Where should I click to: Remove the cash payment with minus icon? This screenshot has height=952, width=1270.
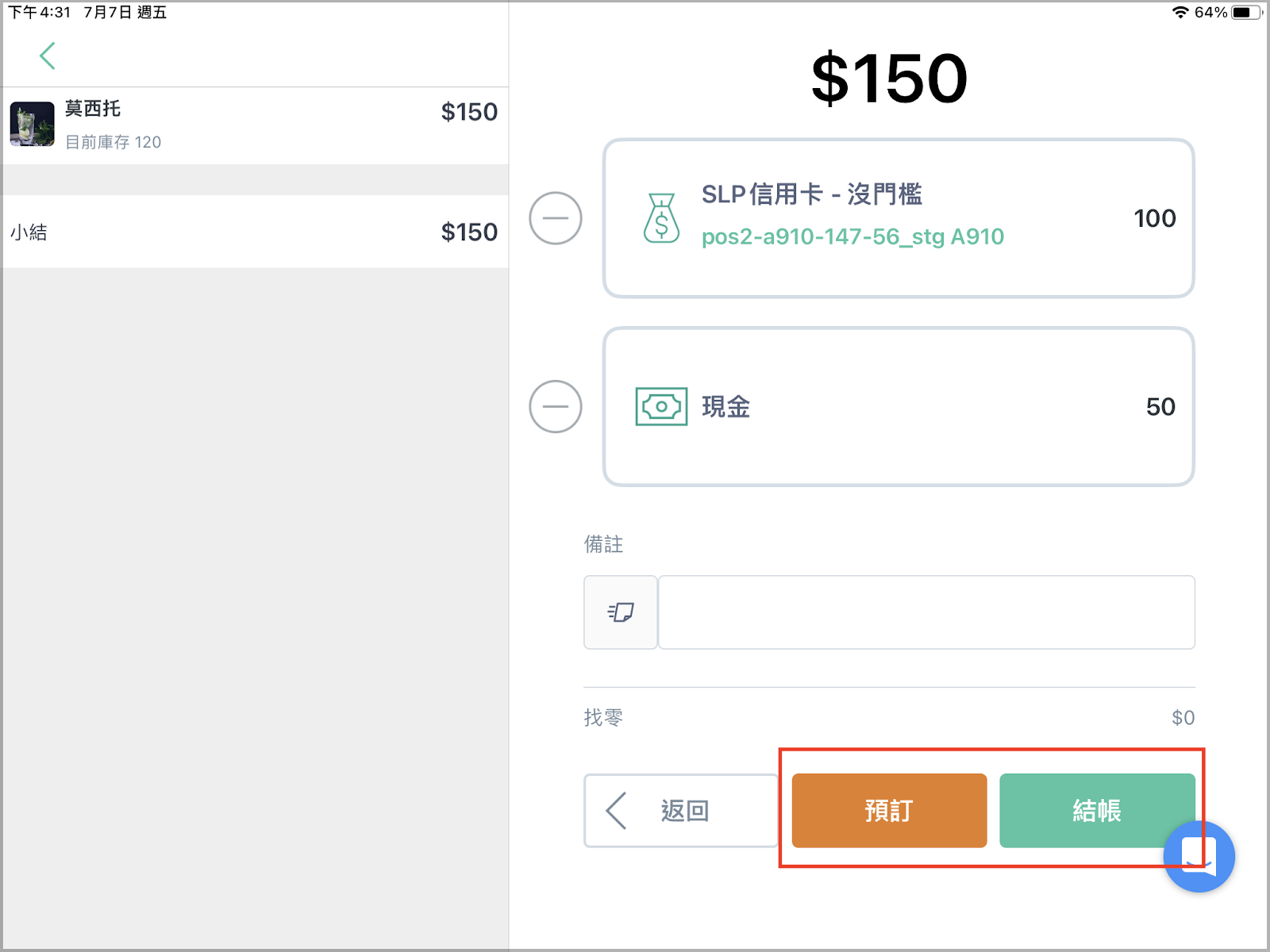(556, 406)
